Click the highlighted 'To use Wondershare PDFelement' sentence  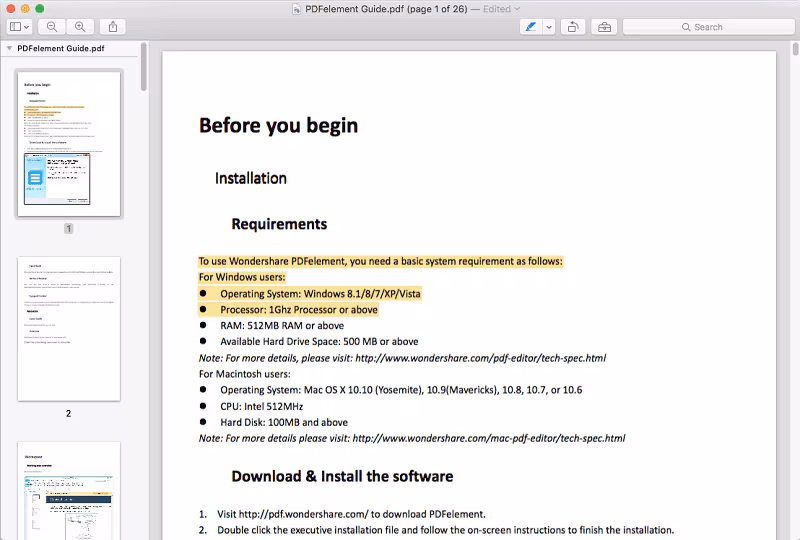pos(381,261)
